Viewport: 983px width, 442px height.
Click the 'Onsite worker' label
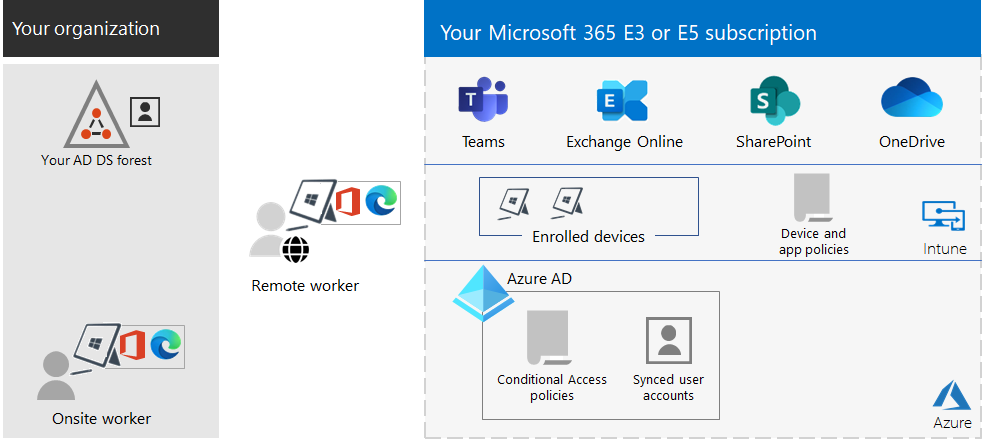click(x=102, y=418)
